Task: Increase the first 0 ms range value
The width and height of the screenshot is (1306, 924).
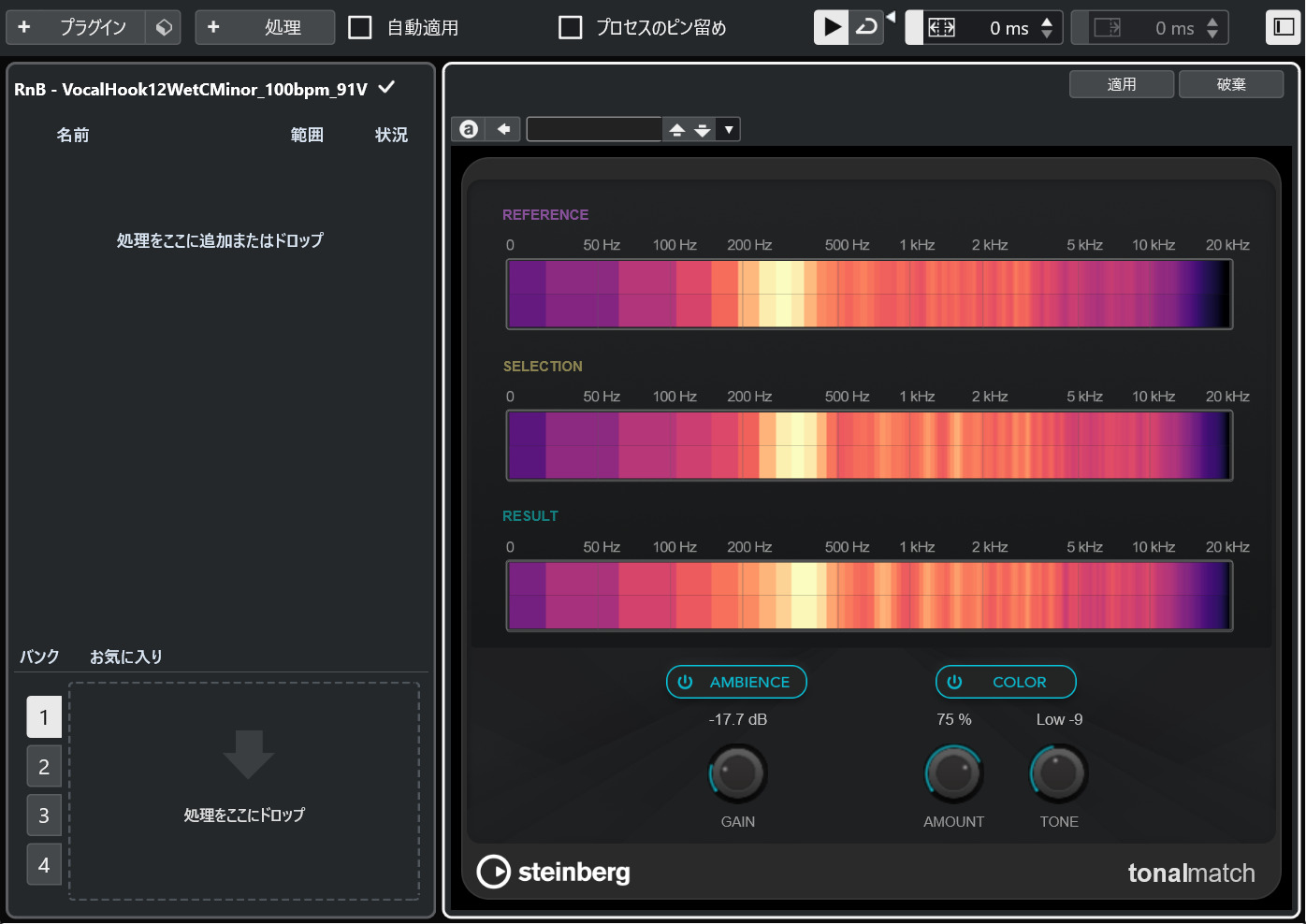Action: coord(1047,21)
